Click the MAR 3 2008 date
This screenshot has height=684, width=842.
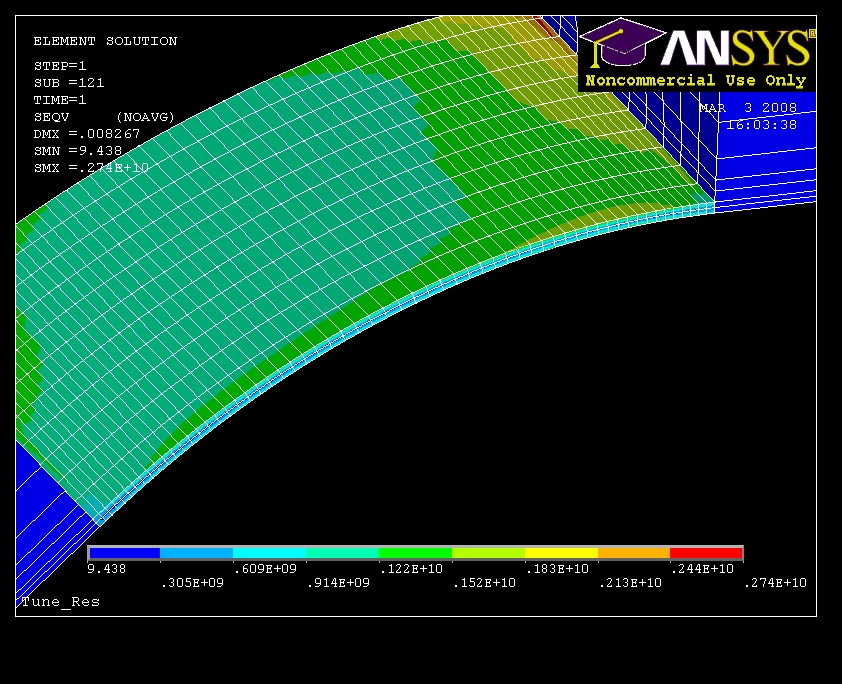tap(748, 108)
